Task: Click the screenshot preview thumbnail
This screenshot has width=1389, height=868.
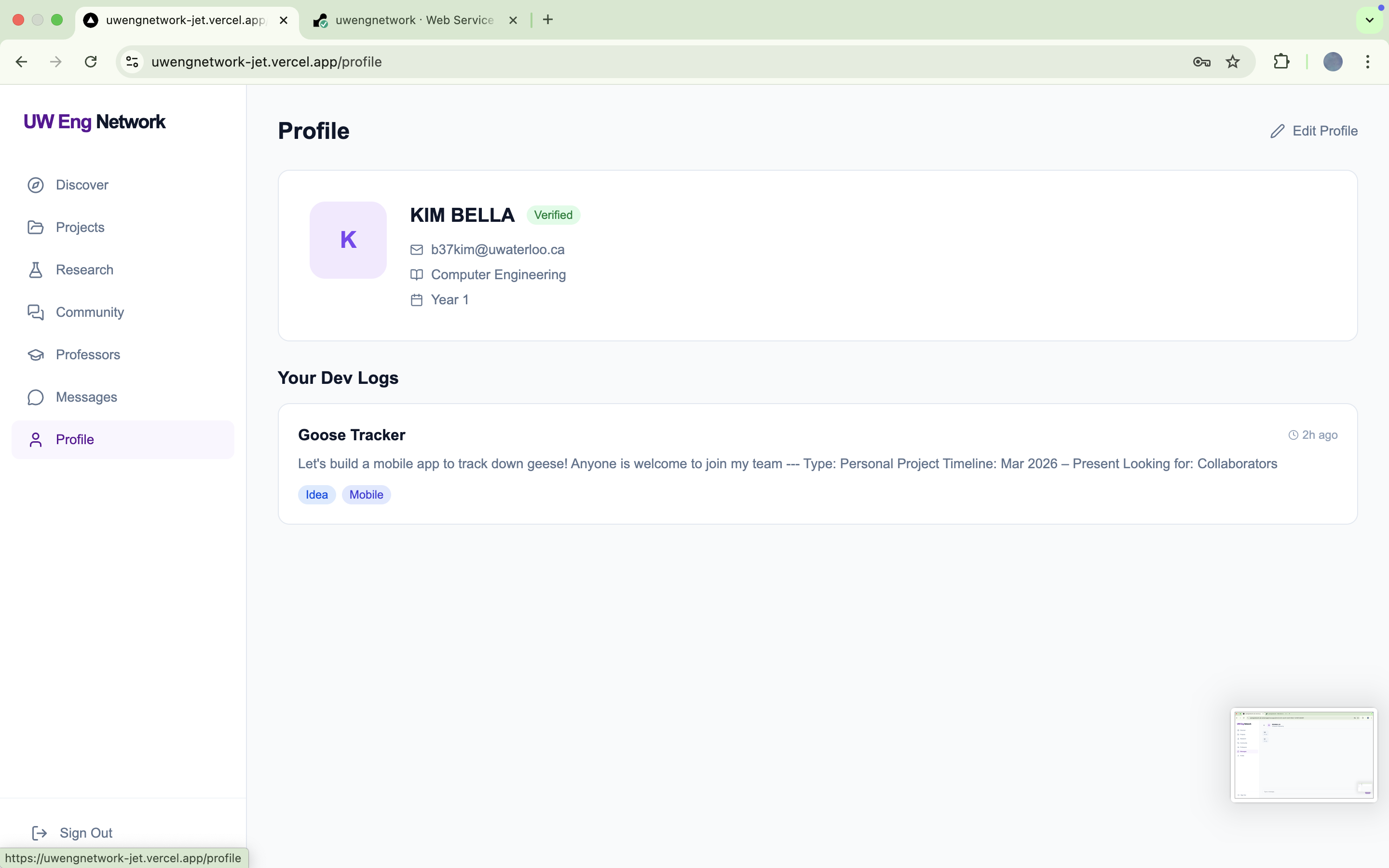Action: [1303, 754]
